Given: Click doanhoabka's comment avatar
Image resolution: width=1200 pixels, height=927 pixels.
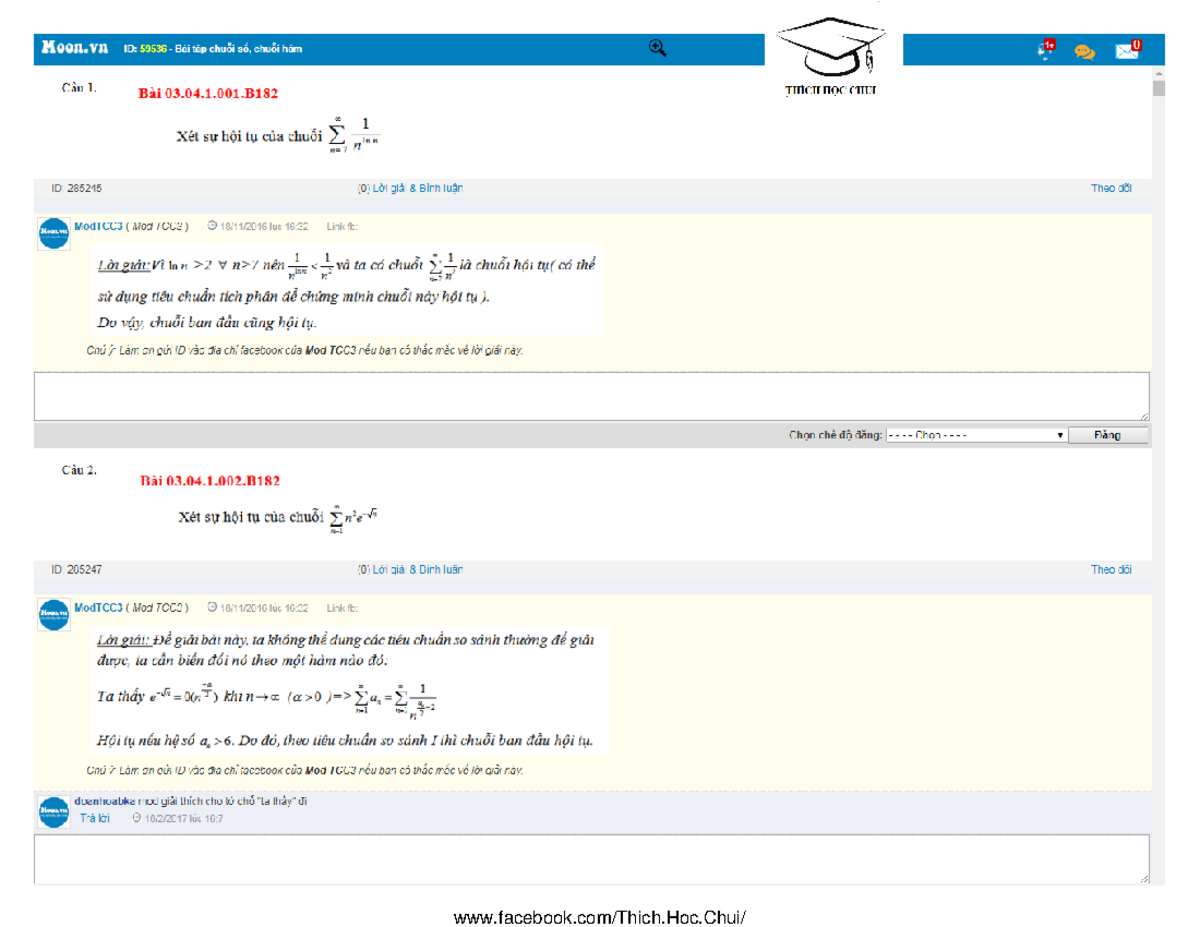Looking at the screenshot, I should click(x=54, y=810).
